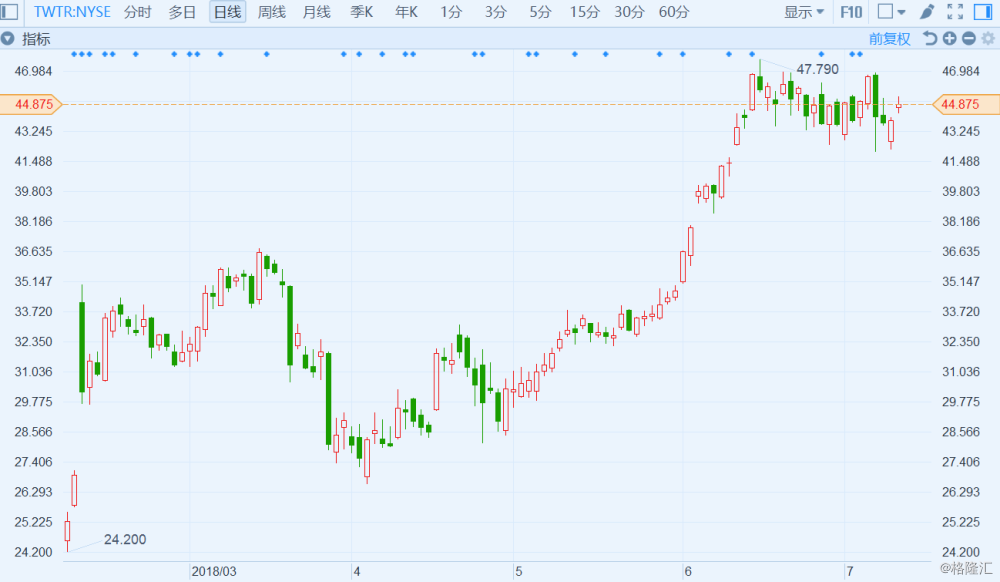Expand the 指标 indicator panel

tap(8, 39)
